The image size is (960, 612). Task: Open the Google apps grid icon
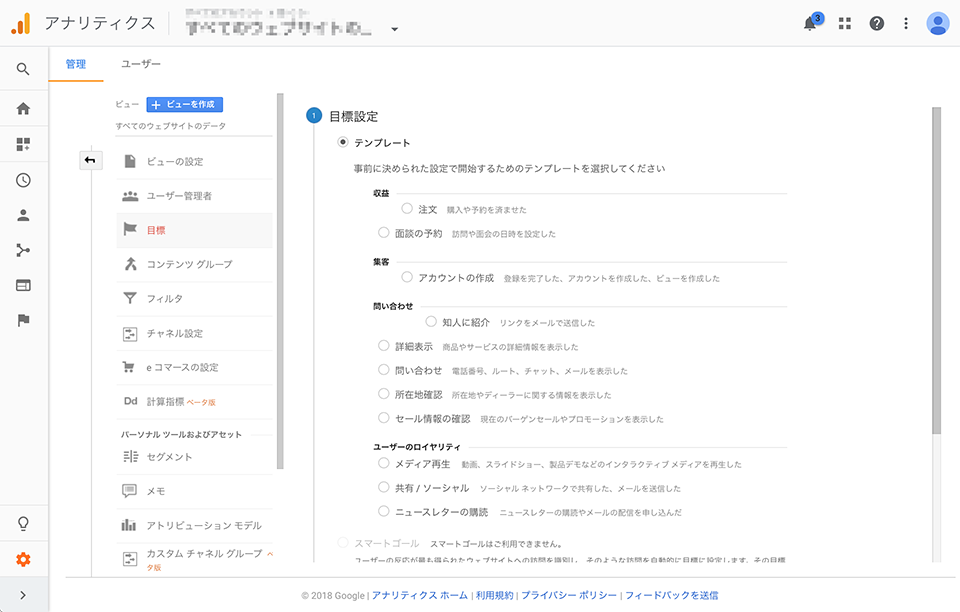pos(845,23)
